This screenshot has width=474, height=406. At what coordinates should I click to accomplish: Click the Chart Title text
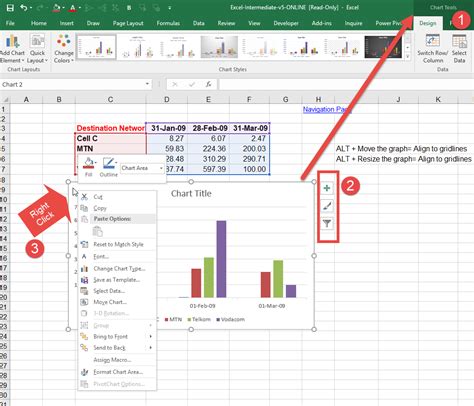191,194
